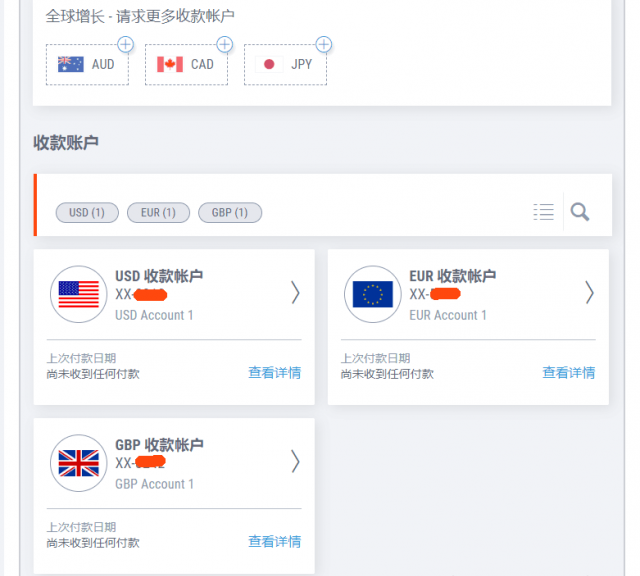The image size is (640, 576).
Task: Switch to list view icon
Action: coord(544,212)
